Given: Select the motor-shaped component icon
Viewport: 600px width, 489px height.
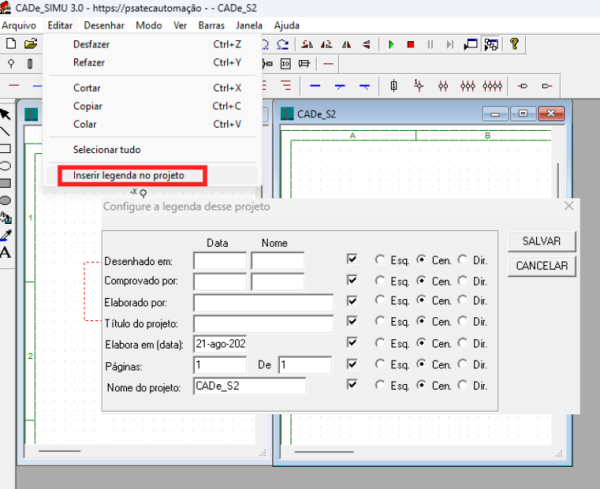Looking at the screenshot, I should click(x=304, y=64).
